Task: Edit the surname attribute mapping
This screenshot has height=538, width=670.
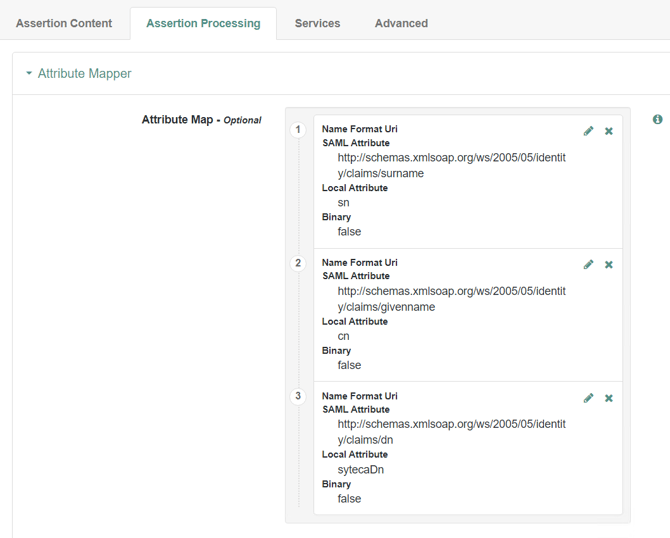Action: point(588,131)
